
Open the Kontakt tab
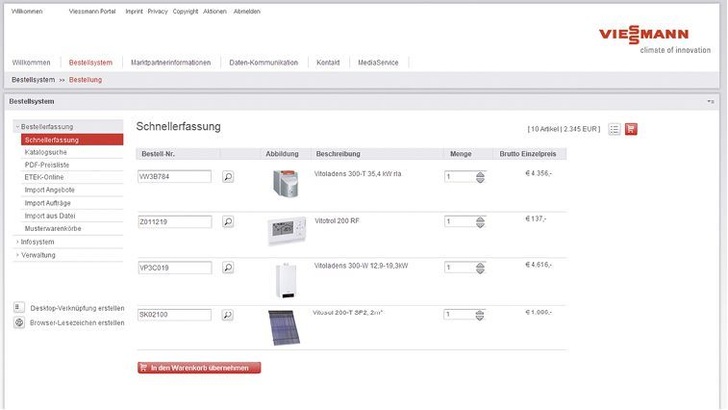328,62
